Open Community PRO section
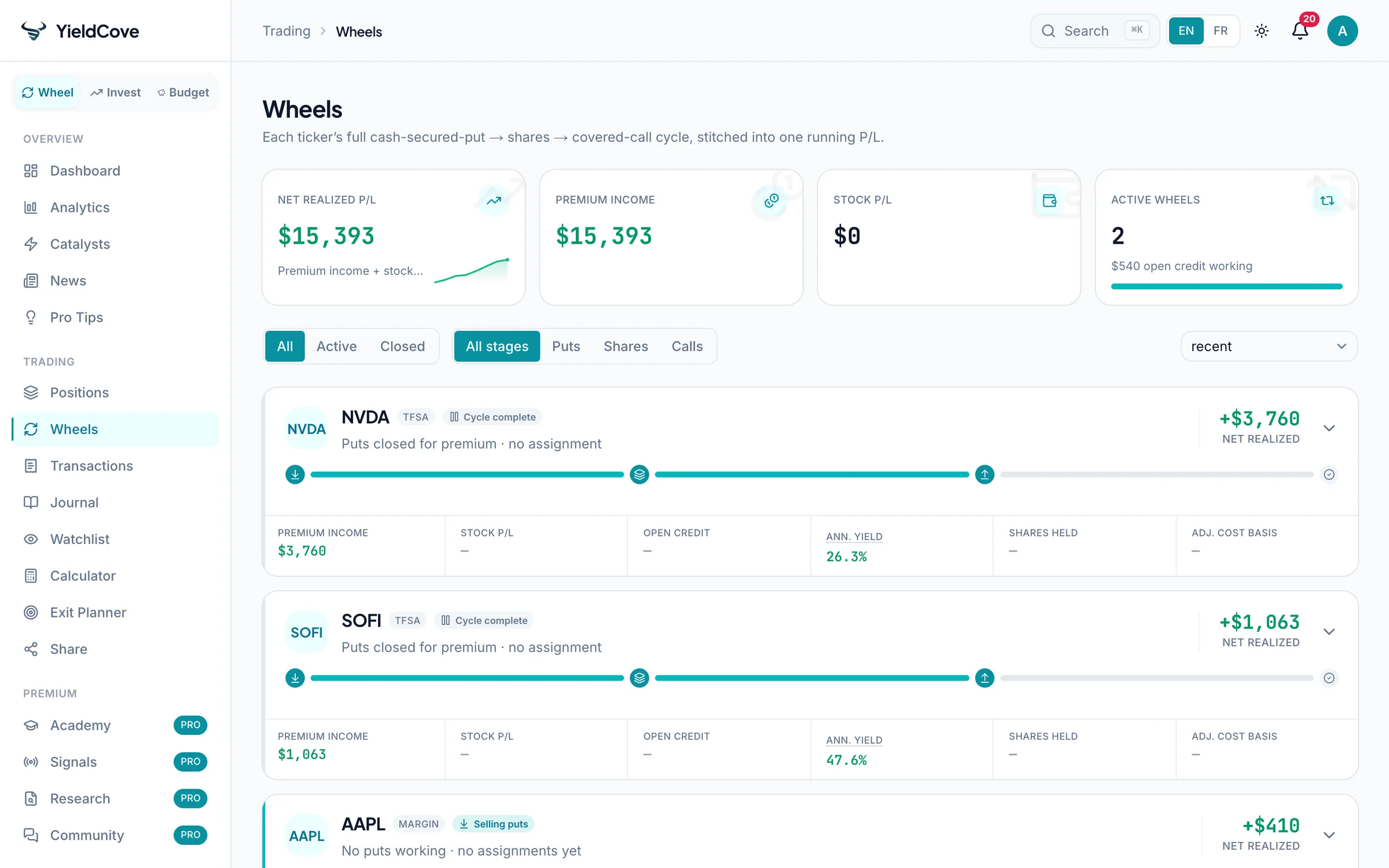The image size is (1389, 868). [115, 835]
